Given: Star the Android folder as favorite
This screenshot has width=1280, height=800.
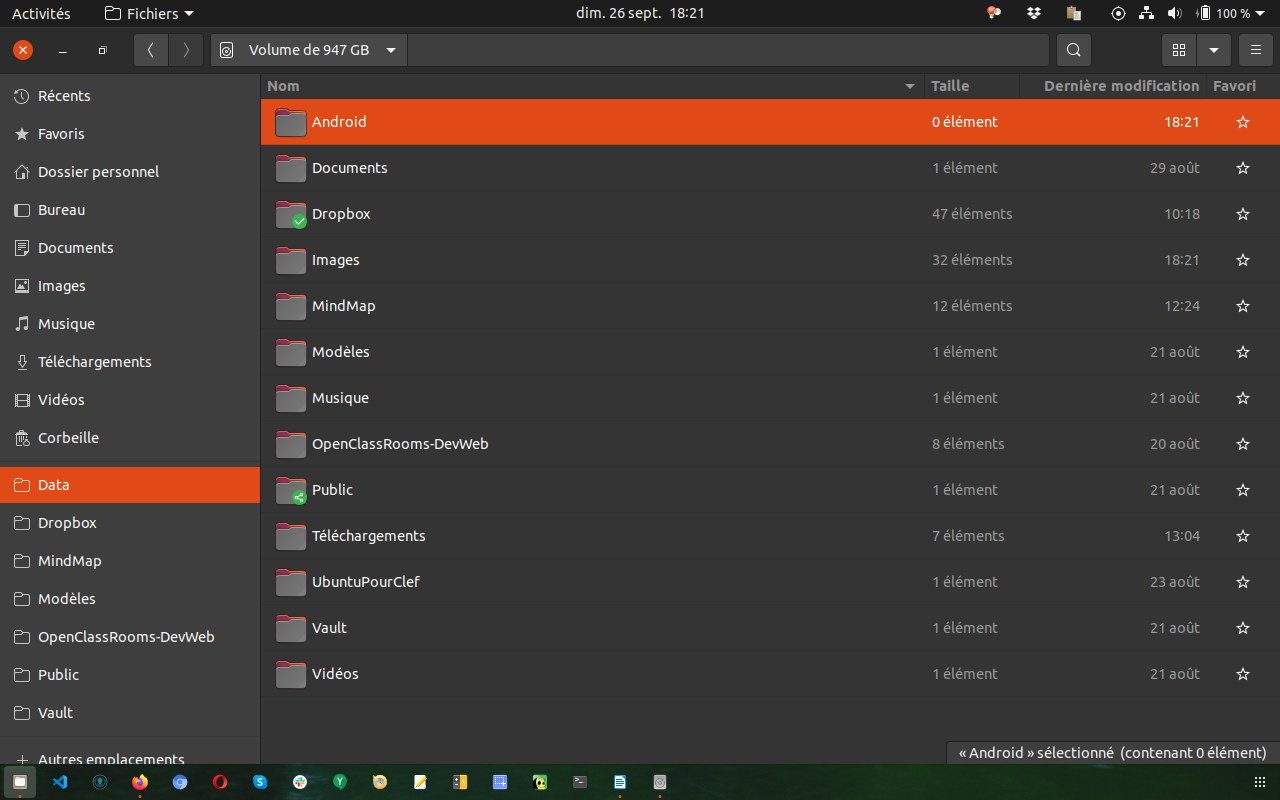Looking at the screenshot, I should click(x=1243, y=122).
